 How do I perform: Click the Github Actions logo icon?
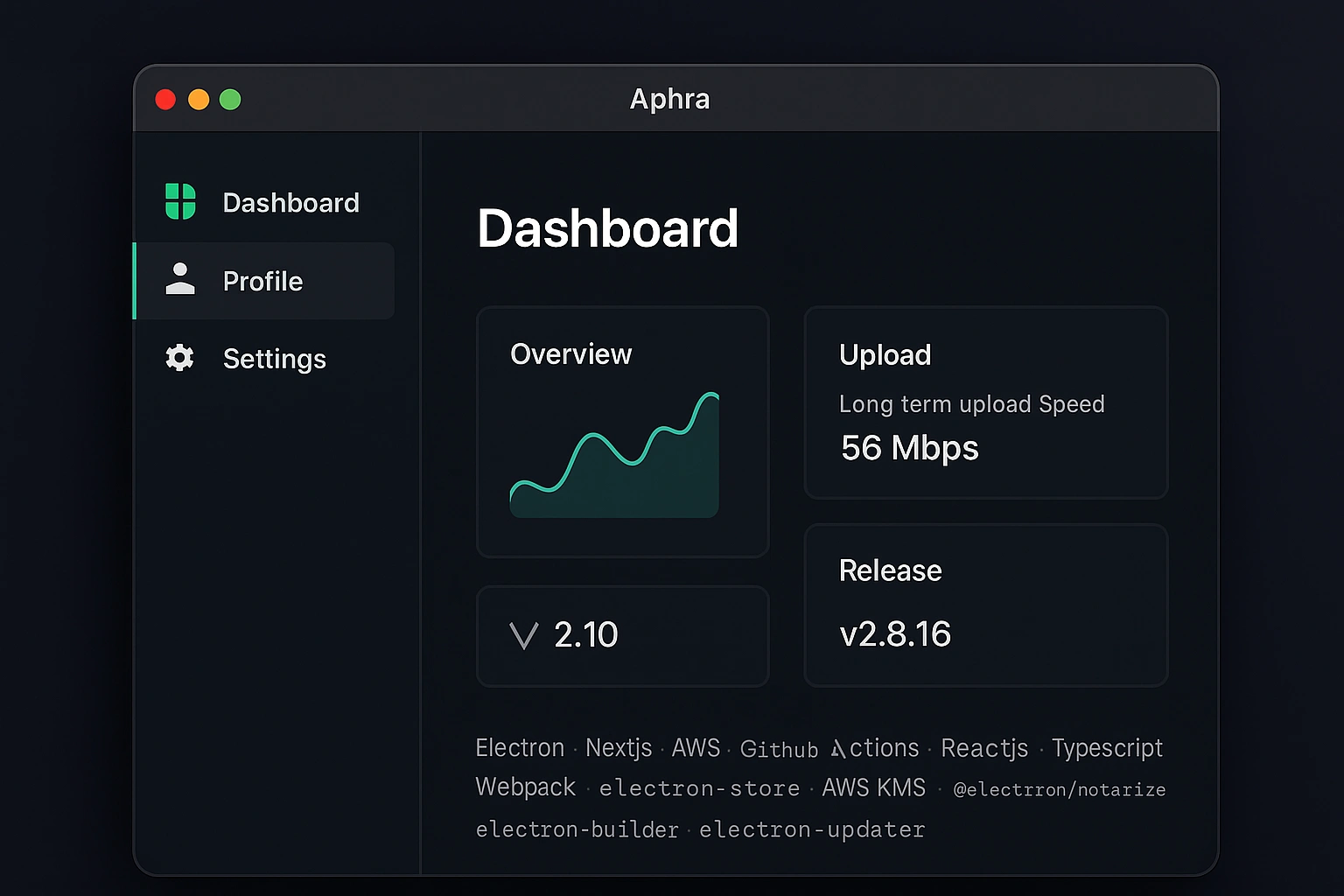pyautogui.click(x=836, y=748)
